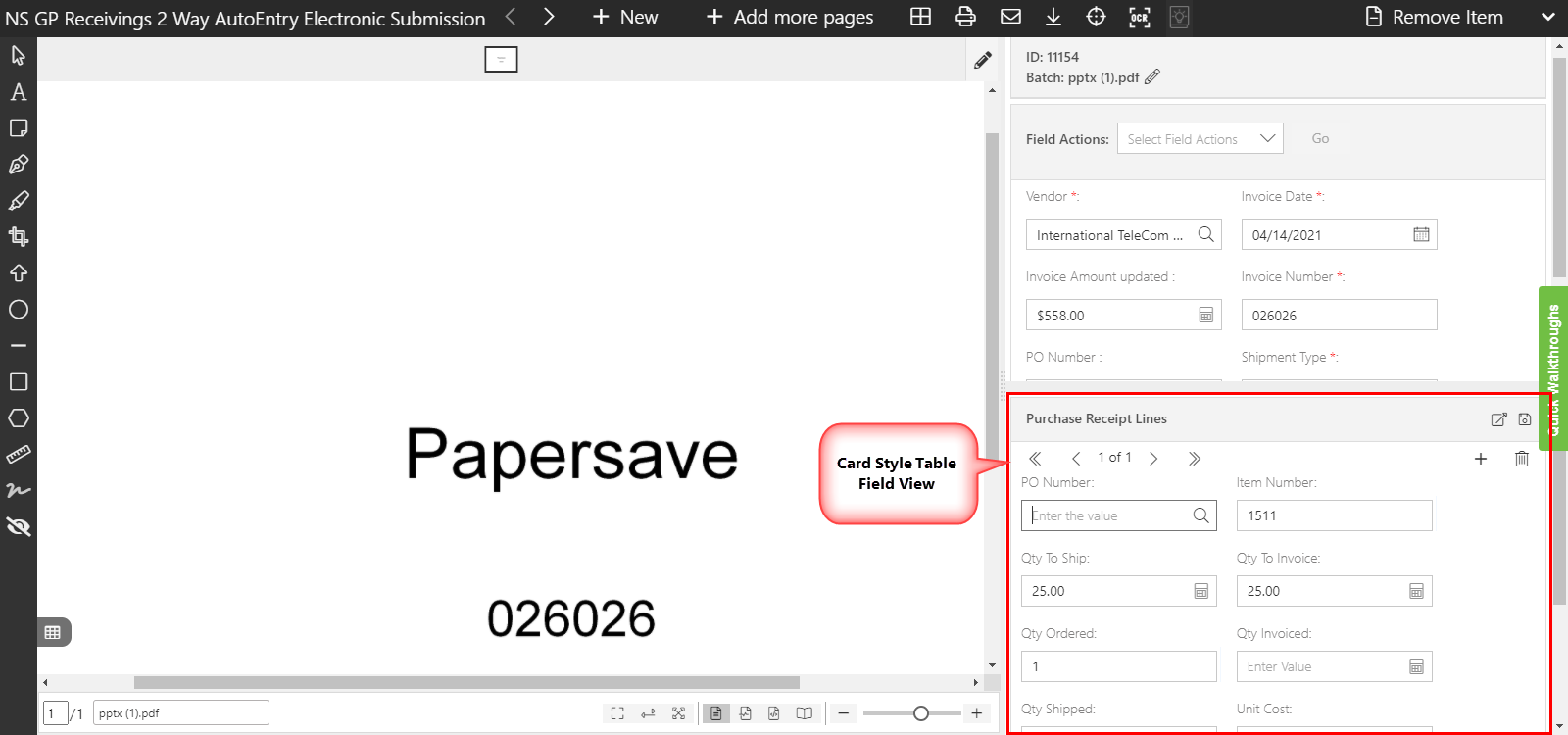Select the text annotation tool

[18, 92]
